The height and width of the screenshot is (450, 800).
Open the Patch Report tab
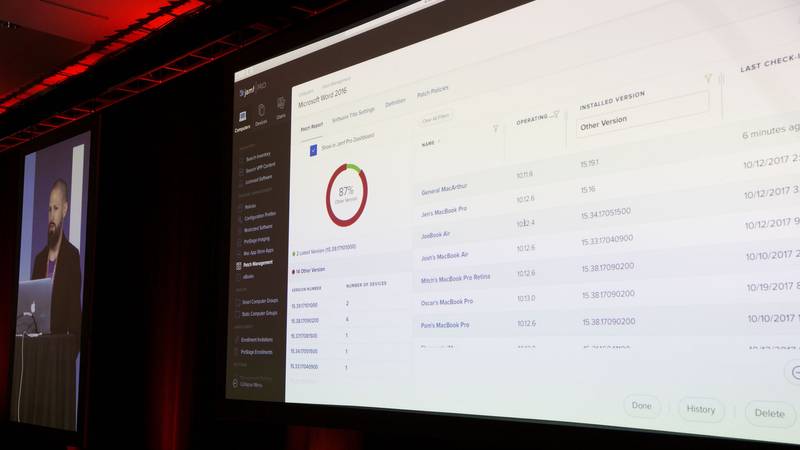pos(312,127)
